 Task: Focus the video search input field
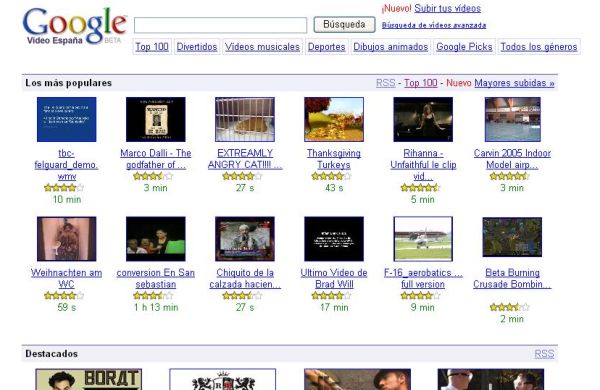[220, 25]
